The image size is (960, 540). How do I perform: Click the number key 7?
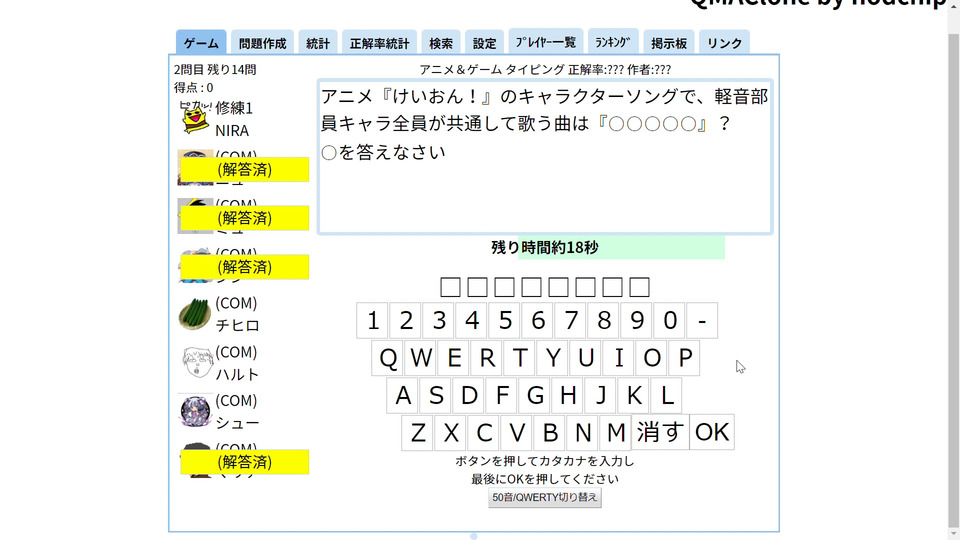[571, 320]
